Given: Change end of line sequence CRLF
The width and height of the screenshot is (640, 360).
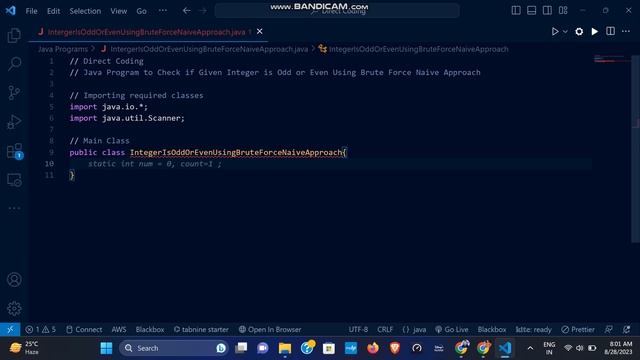Looking at the screenshot, I should 385,329.
